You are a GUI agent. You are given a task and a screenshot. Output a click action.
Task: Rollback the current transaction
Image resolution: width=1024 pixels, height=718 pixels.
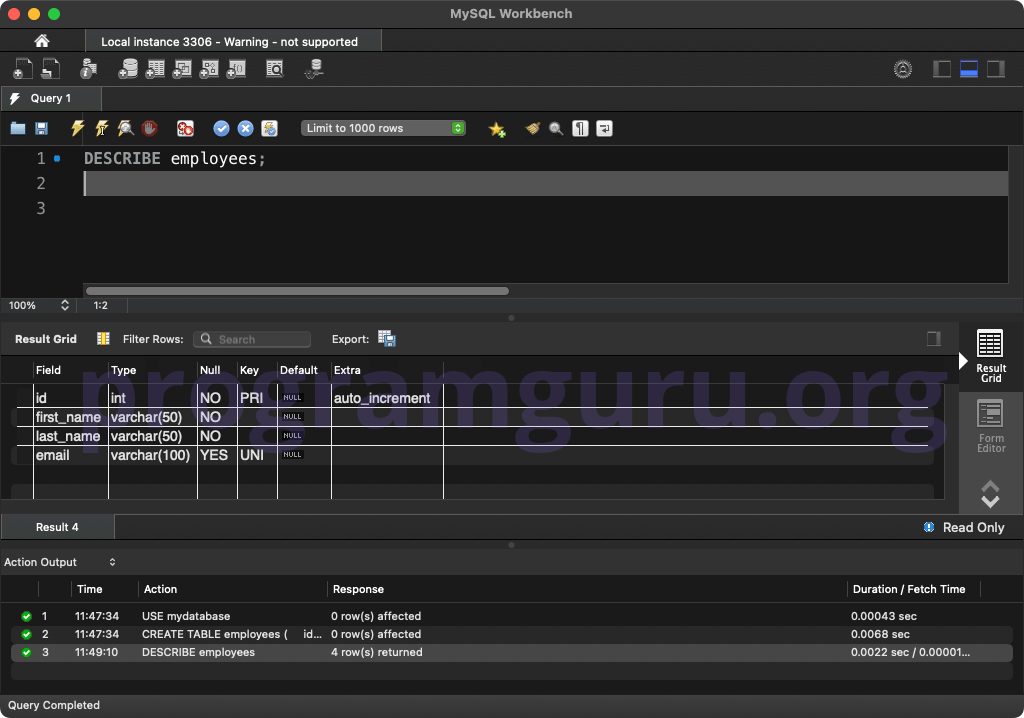[x=246, y=128]
